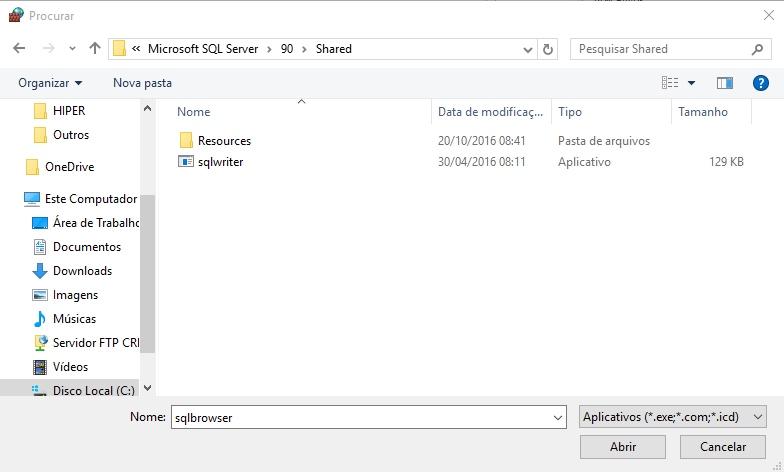784x472 pixels.
Task: Toggle the preview pane icon
Action: point(725,83)
